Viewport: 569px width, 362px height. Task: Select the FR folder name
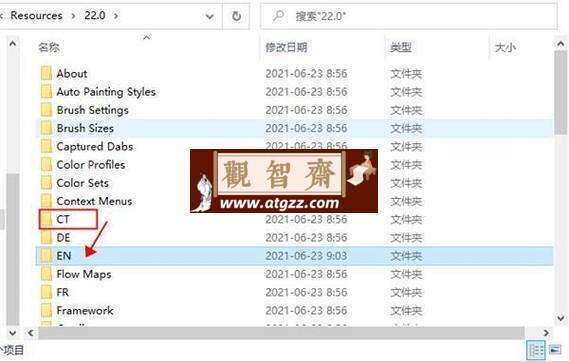pyautogui.click(x=63, y=292)
